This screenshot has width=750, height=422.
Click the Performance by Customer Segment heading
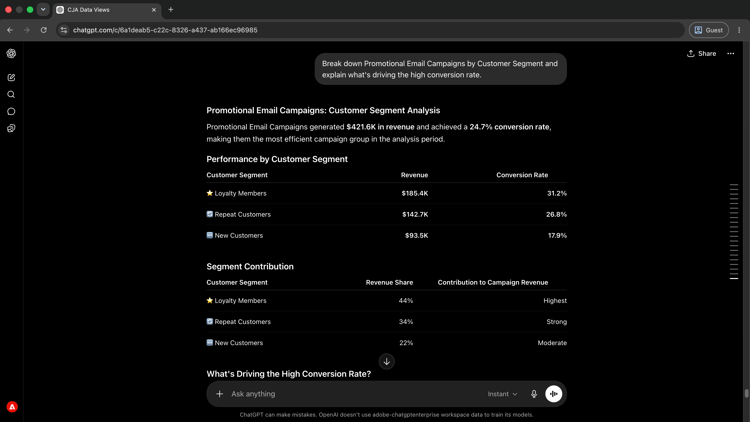pos(277,159)
